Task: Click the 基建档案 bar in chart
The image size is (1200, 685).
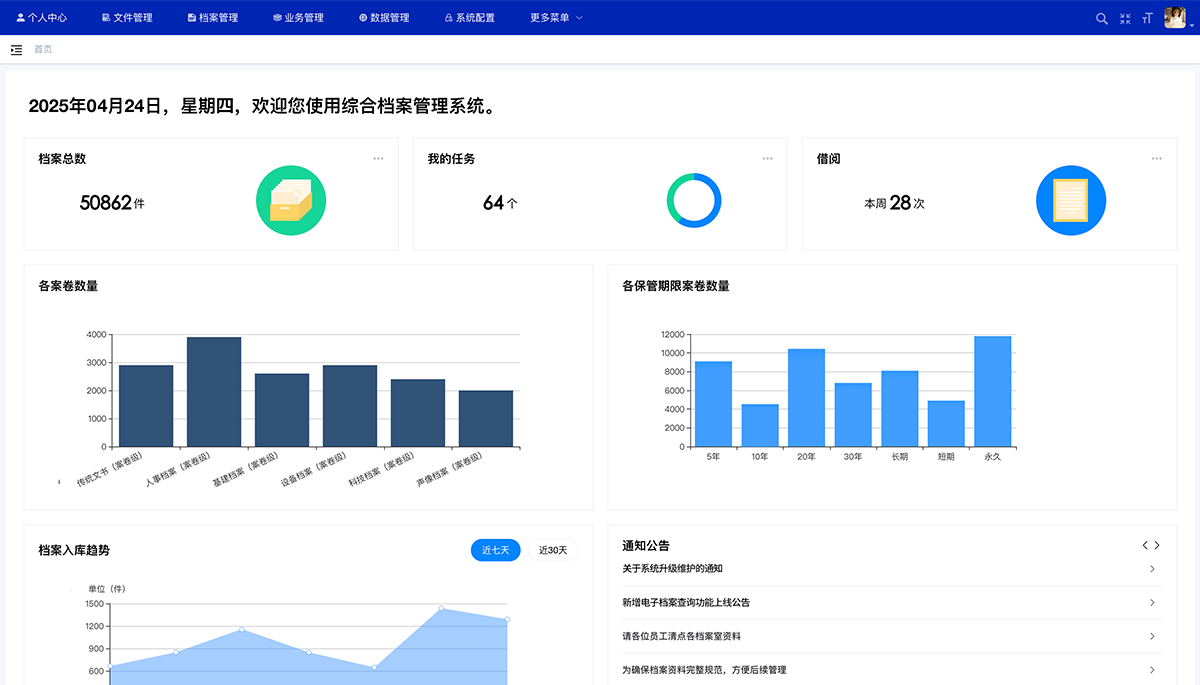Action: [x=282, y=410]
